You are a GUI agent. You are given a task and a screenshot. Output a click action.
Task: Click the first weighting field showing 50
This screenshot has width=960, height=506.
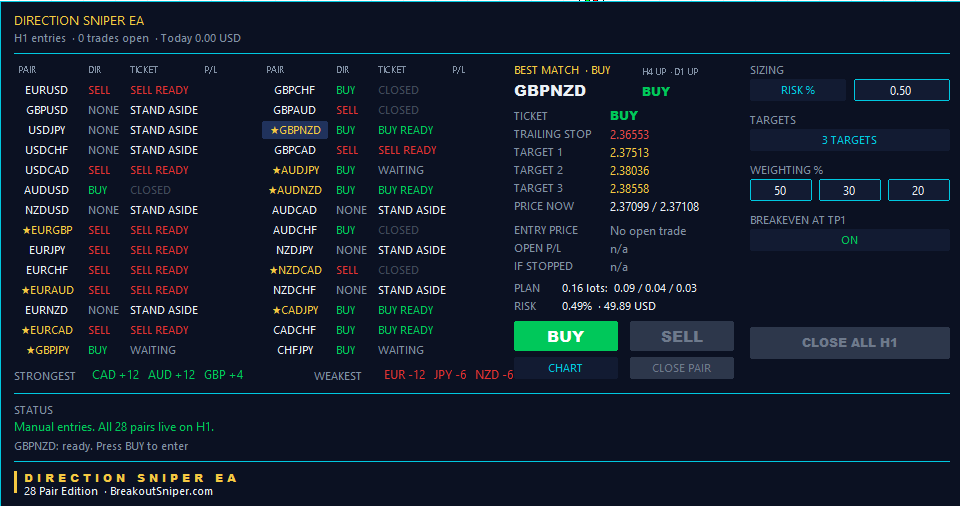781,191
